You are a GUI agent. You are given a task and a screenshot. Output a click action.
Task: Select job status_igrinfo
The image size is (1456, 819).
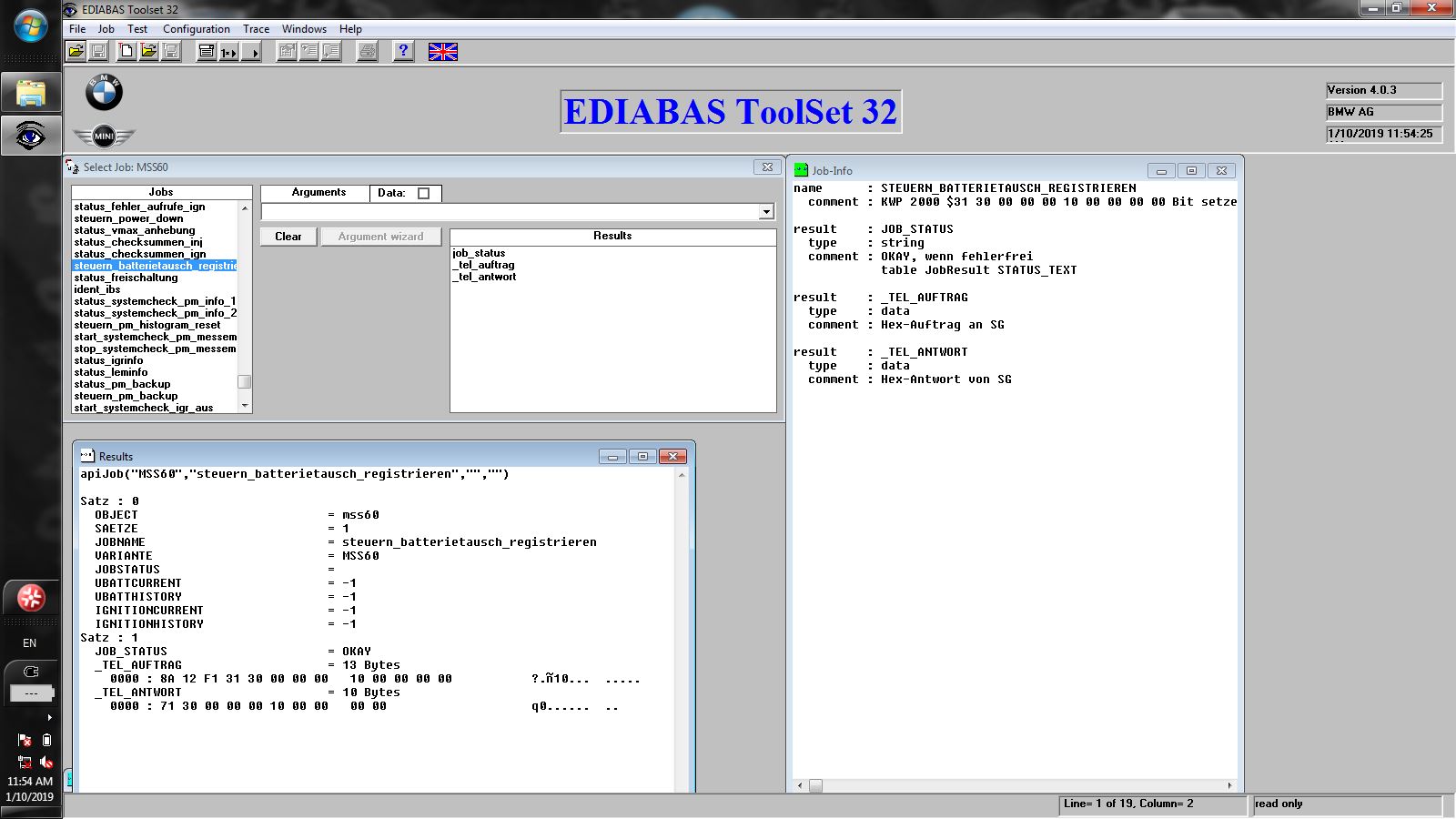point(108,360)
